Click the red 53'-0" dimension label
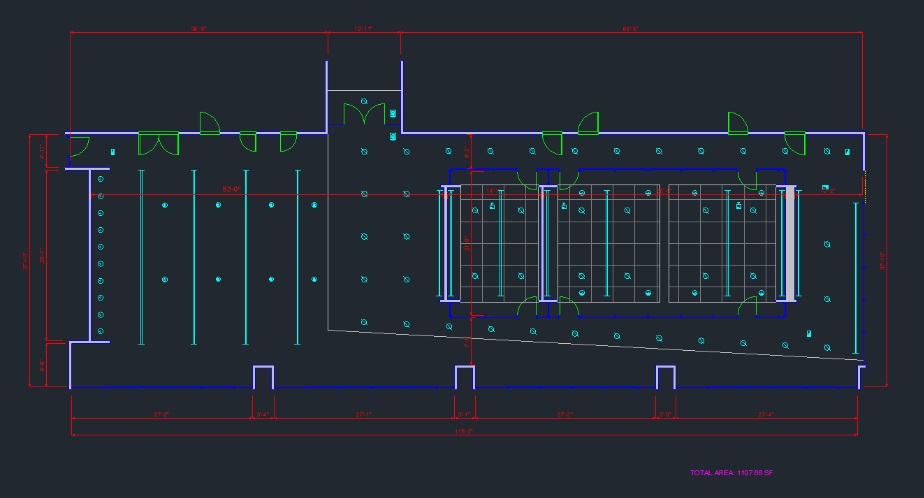Screen dimensions: 924x498 pos(231,189)
